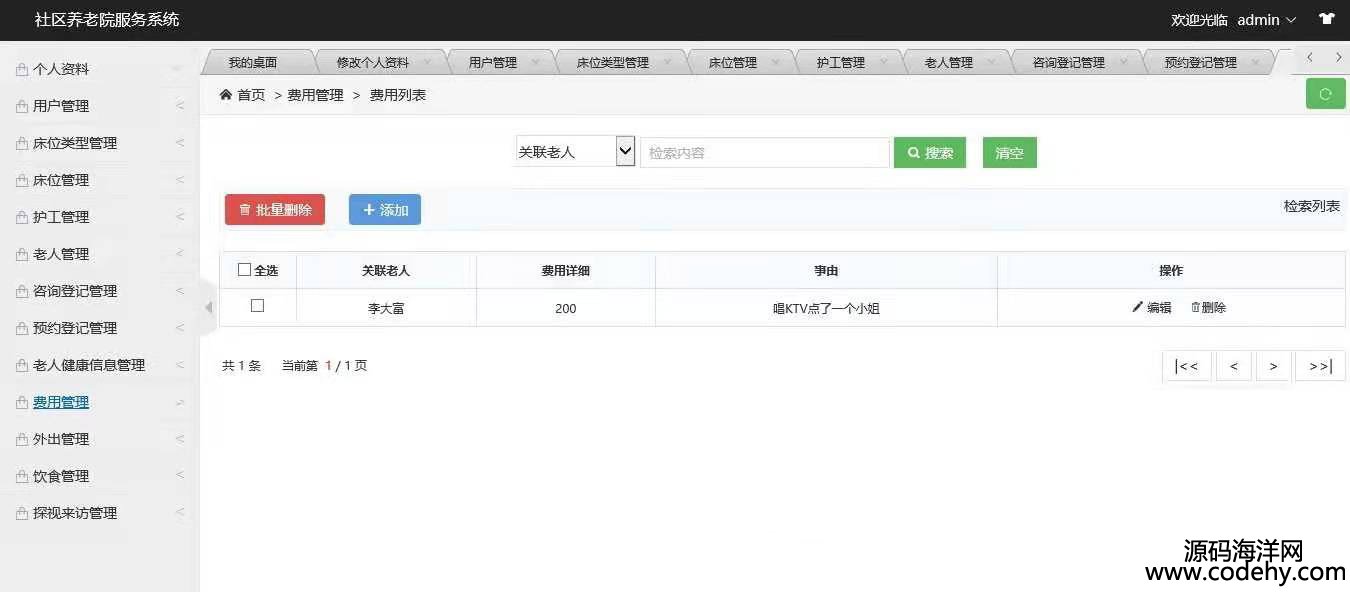Click the home icon in breadcrumb
This screenshot has width=1350, height=592.
pyautogui.click(x=226, y=95)
